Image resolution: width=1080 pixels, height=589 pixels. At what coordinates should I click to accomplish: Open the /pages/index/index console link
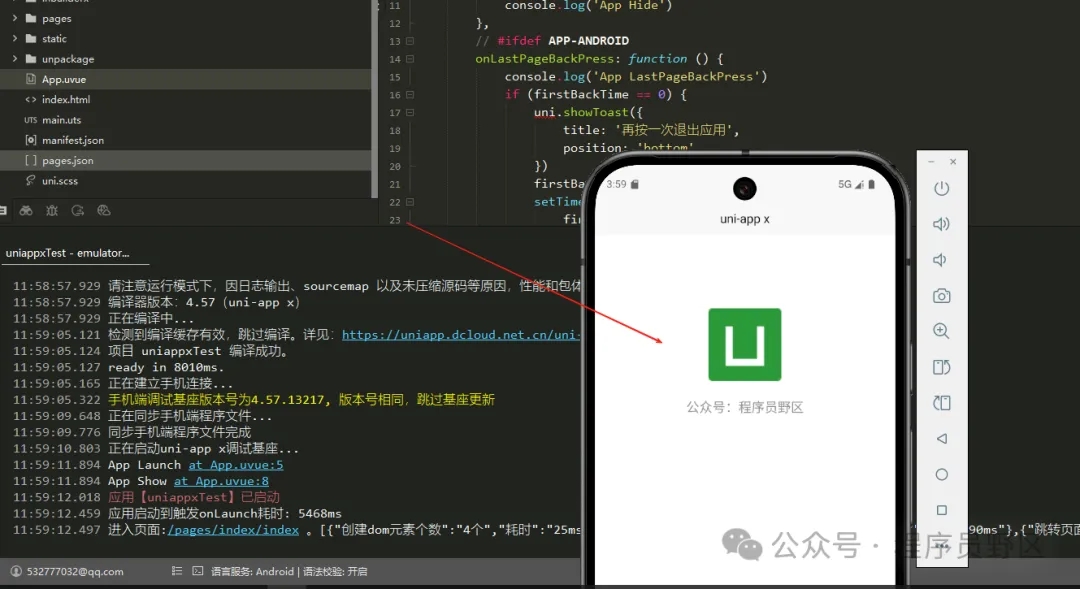click(x=233, y=530)
